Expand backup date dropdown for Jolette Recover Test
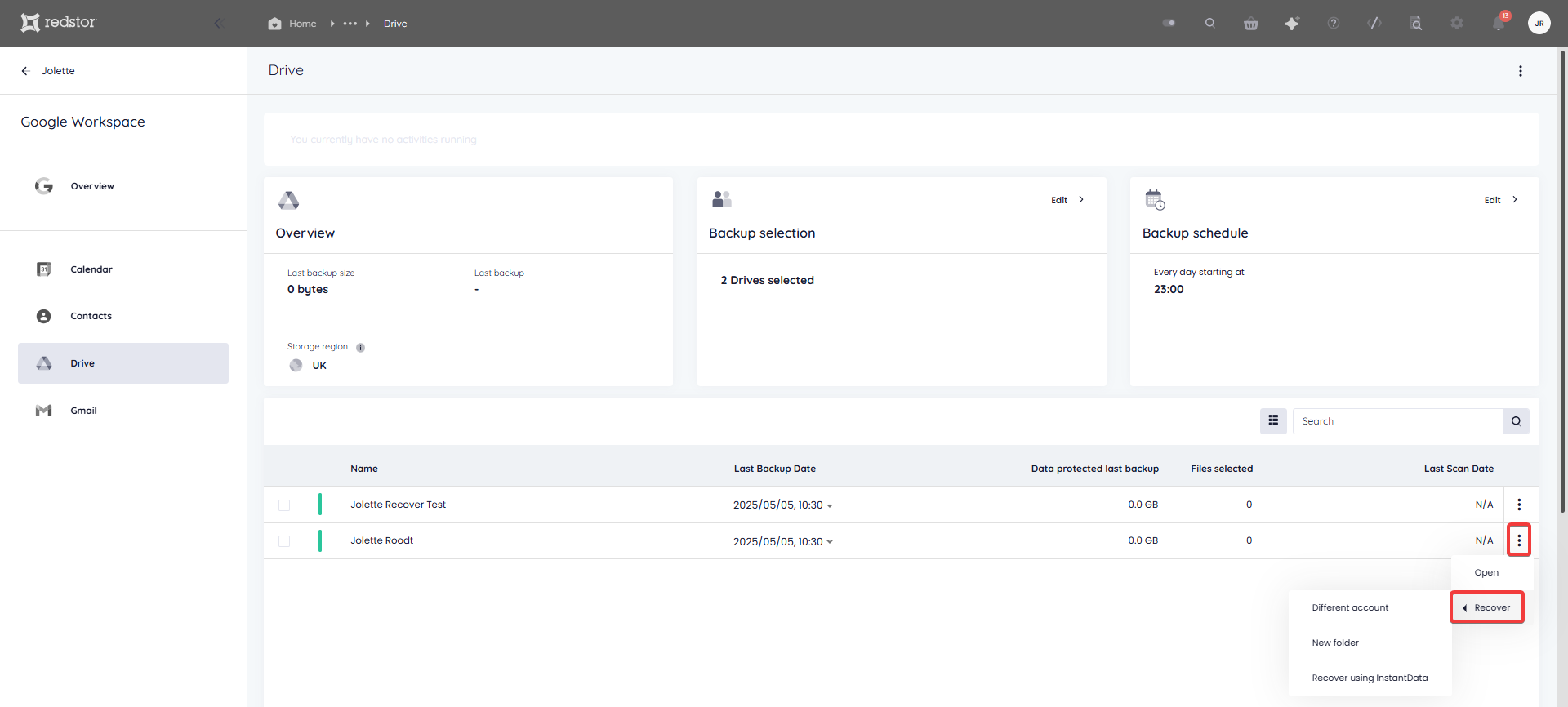 click(830, 506)
